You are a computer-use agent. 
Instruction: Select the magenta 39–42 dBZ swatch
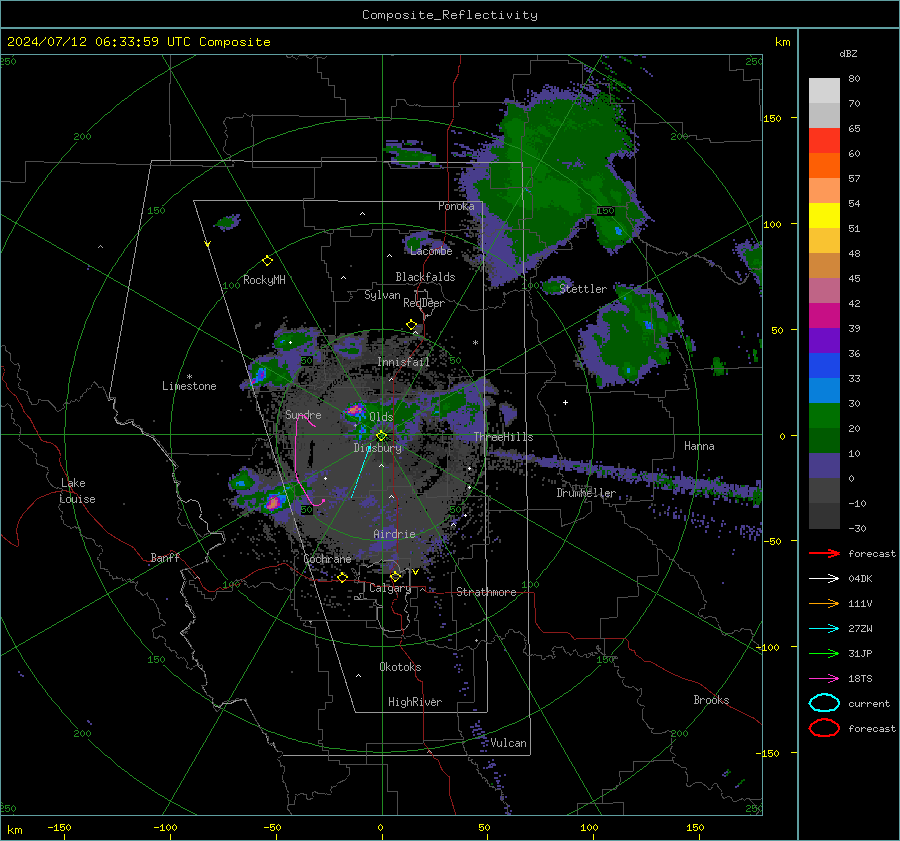click(x=824, y=316)
